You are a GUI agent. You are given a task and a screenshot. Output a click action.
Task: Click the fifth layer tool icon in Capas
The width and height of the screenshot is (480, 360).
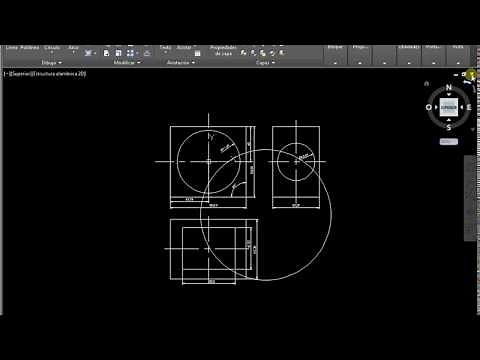pyautogui.click(x=282, y=53)
